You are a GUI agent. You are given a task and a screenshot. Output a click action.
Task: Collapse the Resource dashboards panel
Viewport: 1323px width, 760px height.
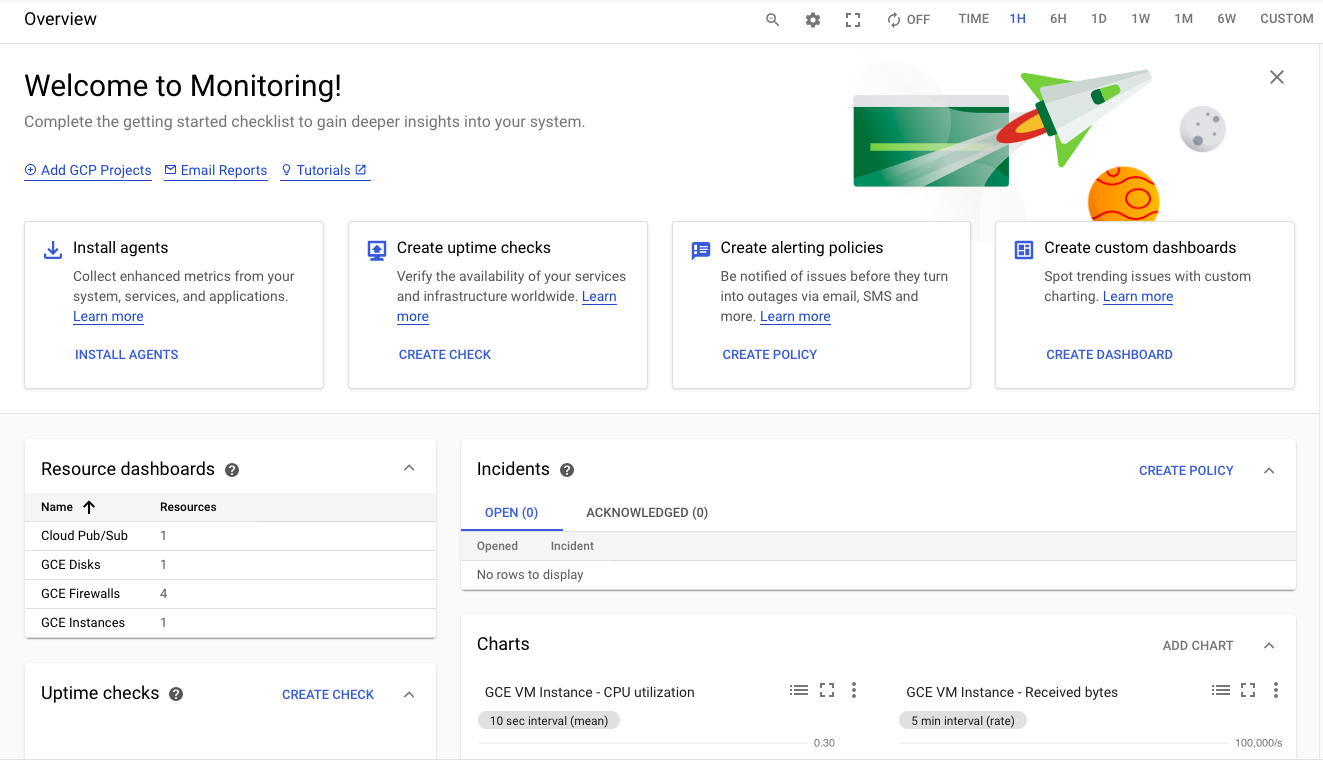coord(408,469)
